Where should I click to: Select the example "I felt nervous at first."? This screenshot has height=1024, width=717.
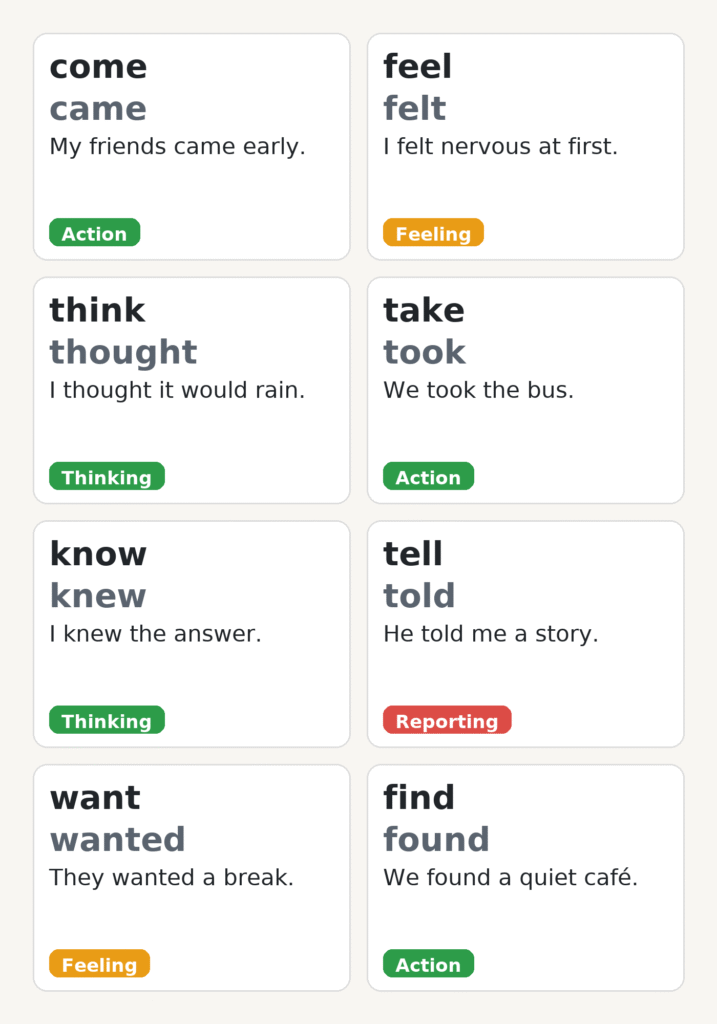click(x=500, y=147)
